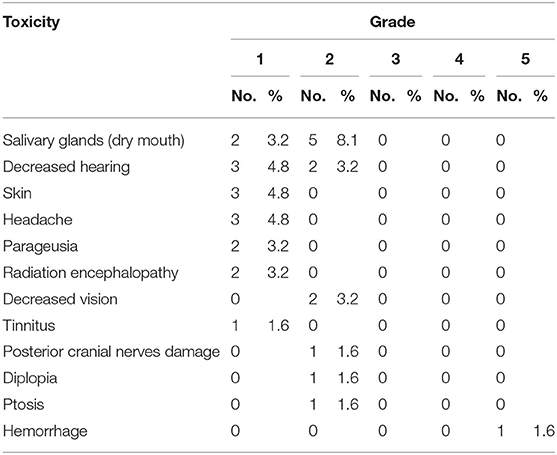Select the Grade 1 column heading

point(260,59)
